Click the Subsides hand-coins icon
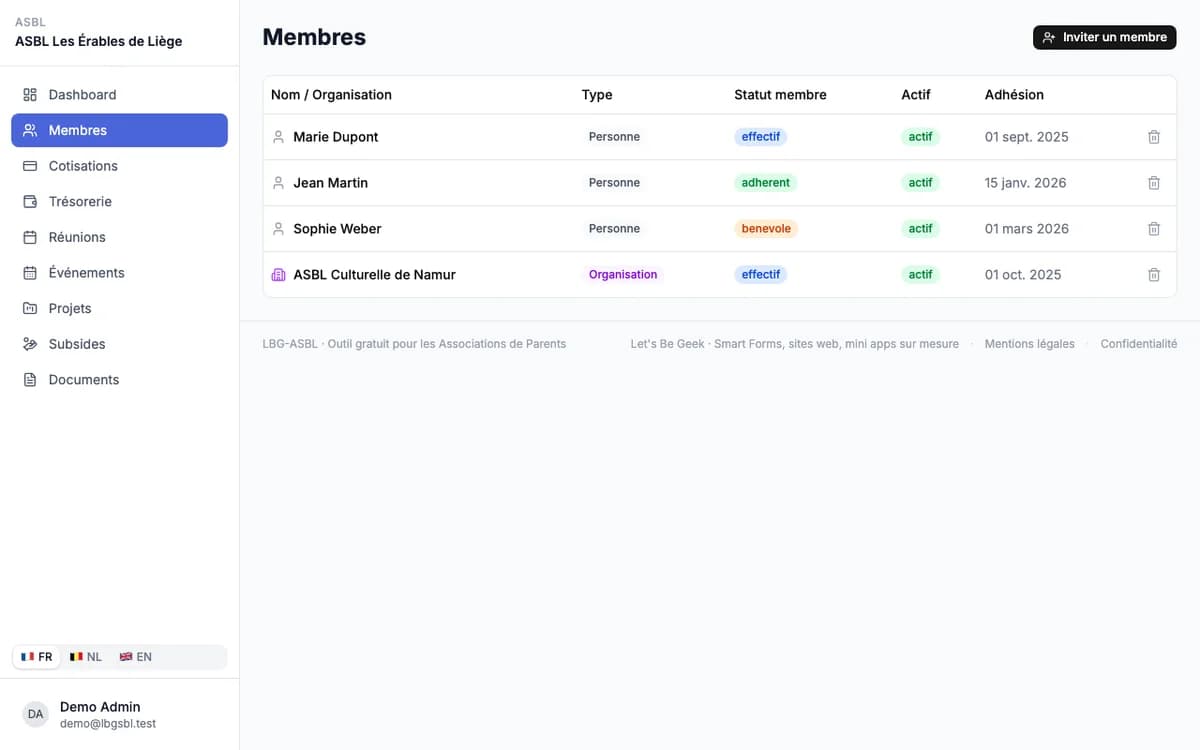The height and width of the screenshot is (750, 1200). point(30,344)
